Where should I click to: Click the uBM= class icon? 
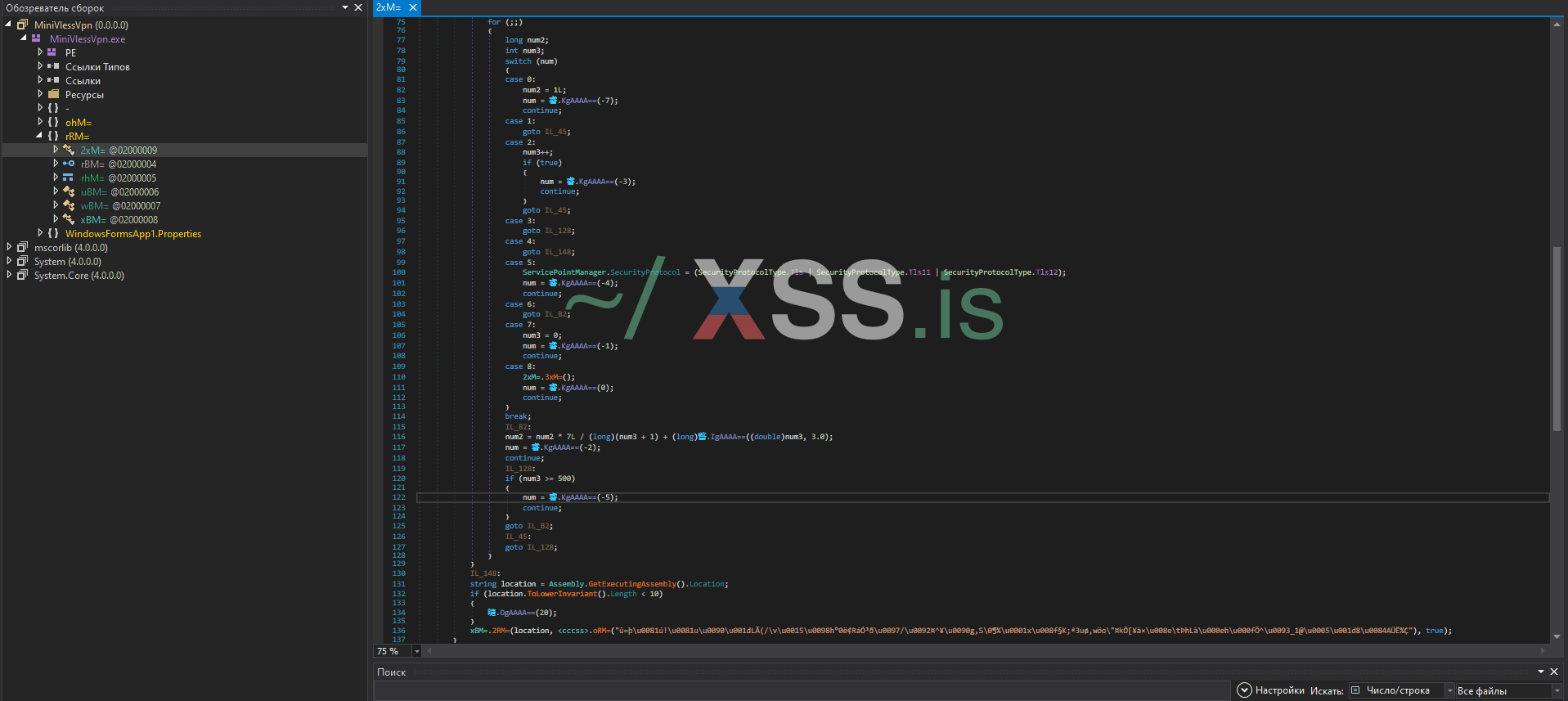(x=69, y=191)
